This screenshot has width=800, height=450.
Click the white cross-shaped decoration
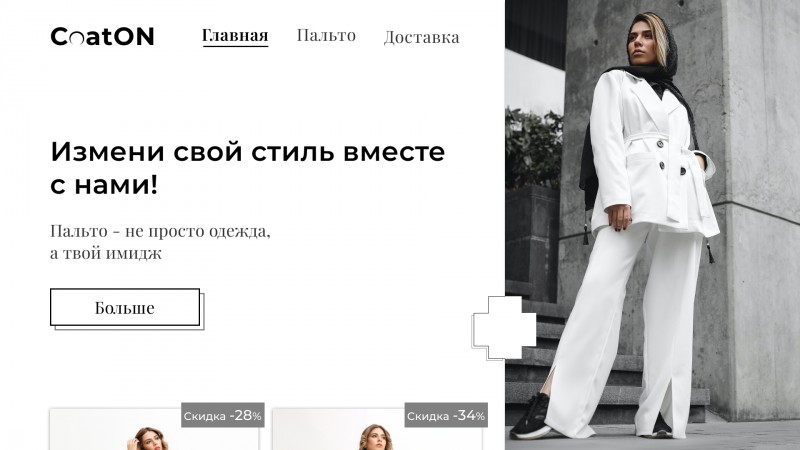click(504, 328)
